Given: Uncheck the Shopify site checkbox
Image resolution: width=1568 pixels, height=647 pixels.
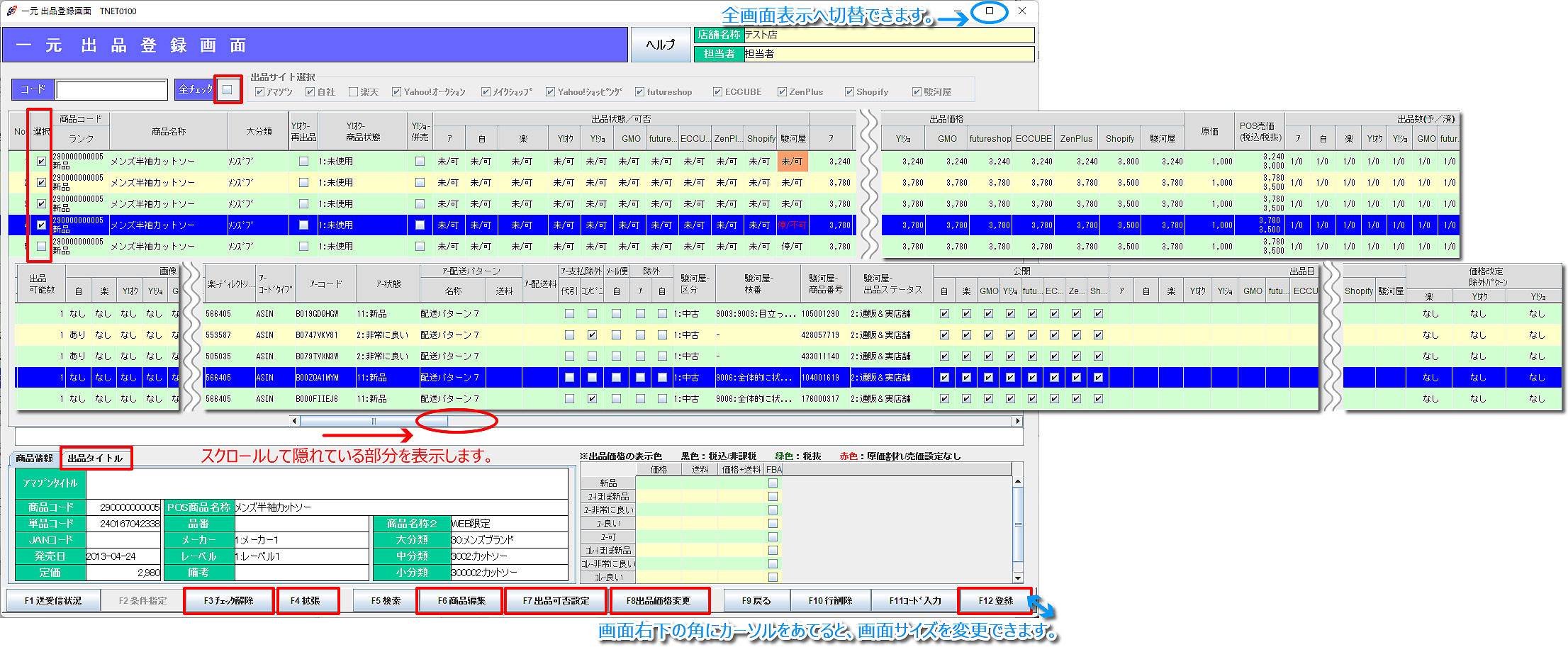Looking at the screenshot, I should pos(849,92).
